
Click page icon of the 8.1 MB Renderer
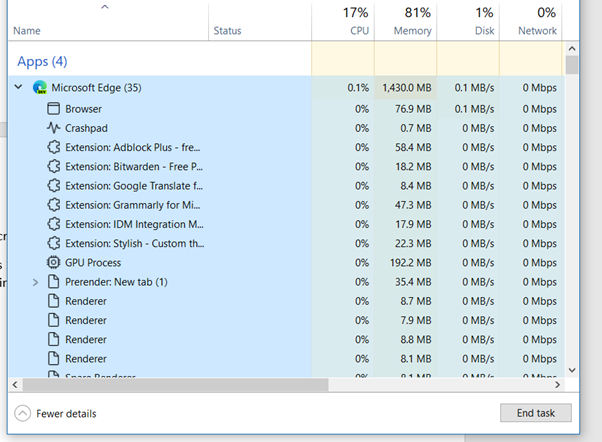click(53, 358)
